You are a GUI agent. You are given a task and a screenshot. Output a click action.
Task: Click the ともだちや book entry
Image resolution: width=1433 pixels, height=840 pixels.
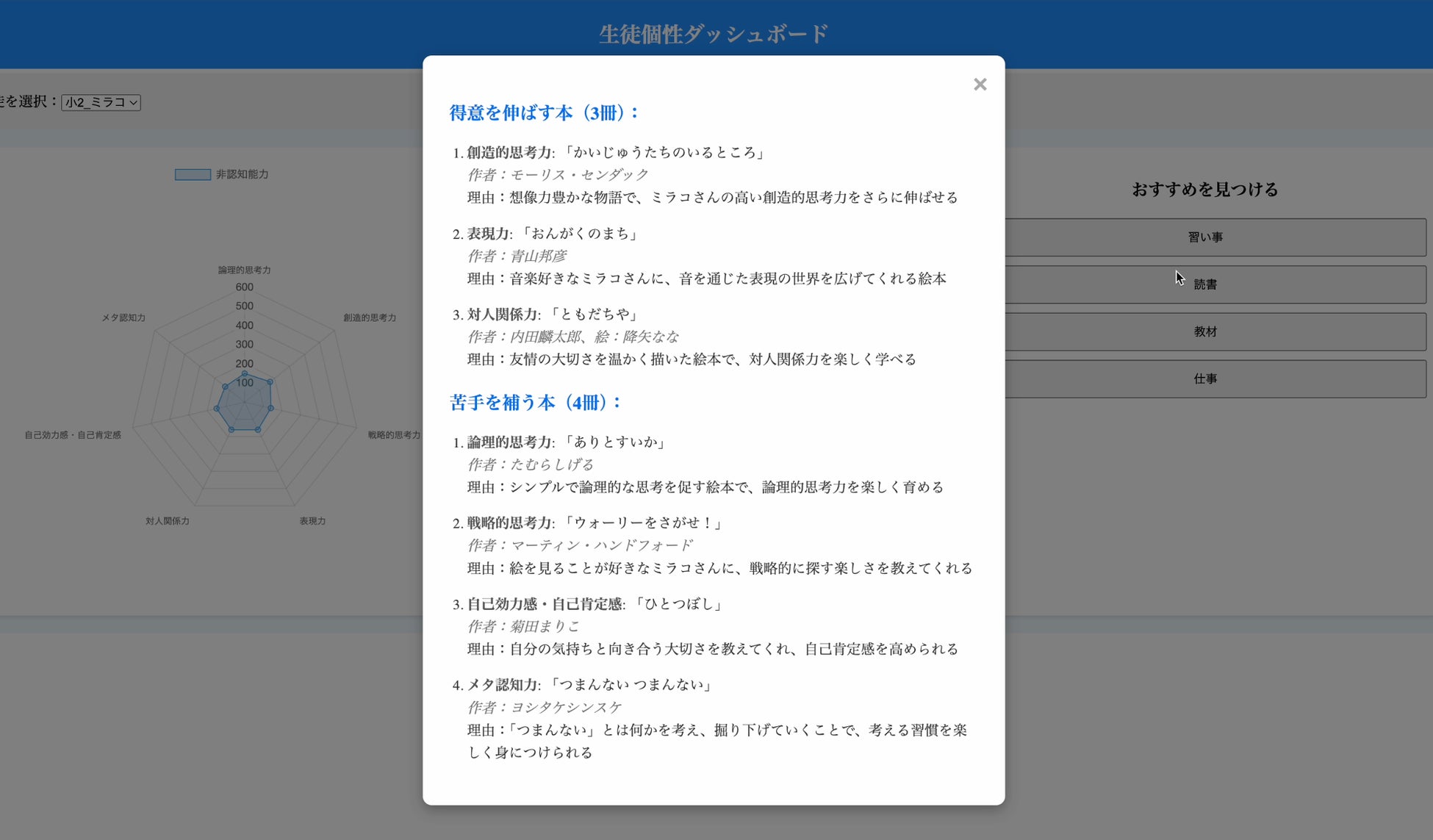[595, 315]
